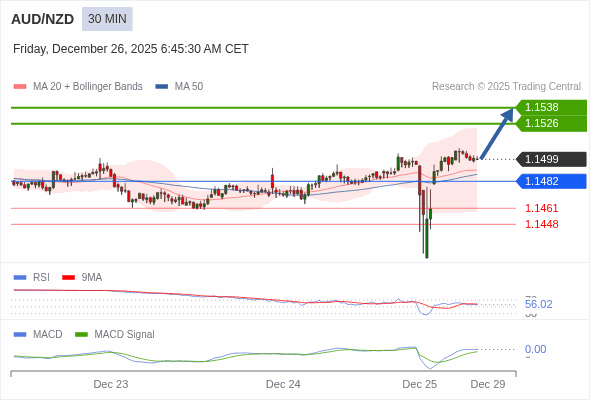Click the 1.1448 support level label

[x=541, y=224]
